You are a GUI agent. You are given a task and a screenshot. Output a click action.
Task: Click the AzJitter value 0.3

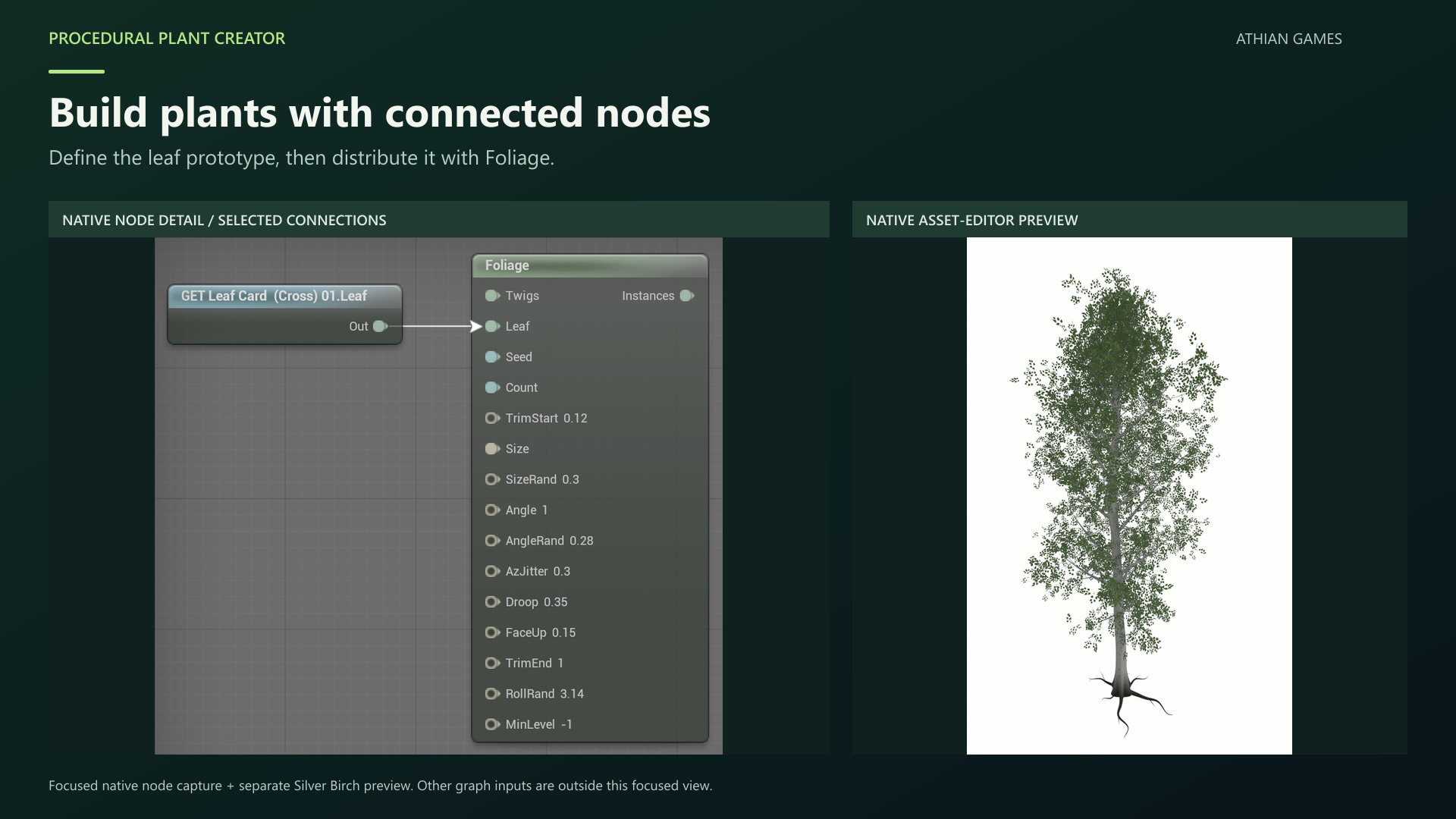point(562,572)
